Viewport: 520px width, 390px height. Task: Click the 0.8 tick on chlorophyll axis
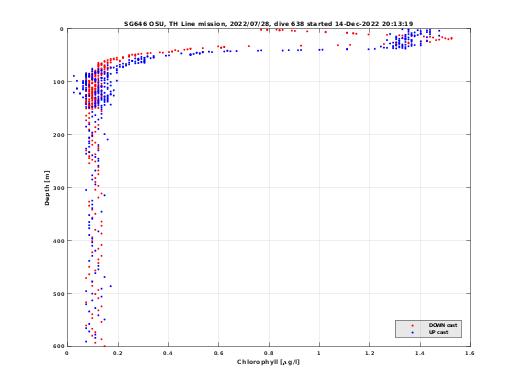269,353
